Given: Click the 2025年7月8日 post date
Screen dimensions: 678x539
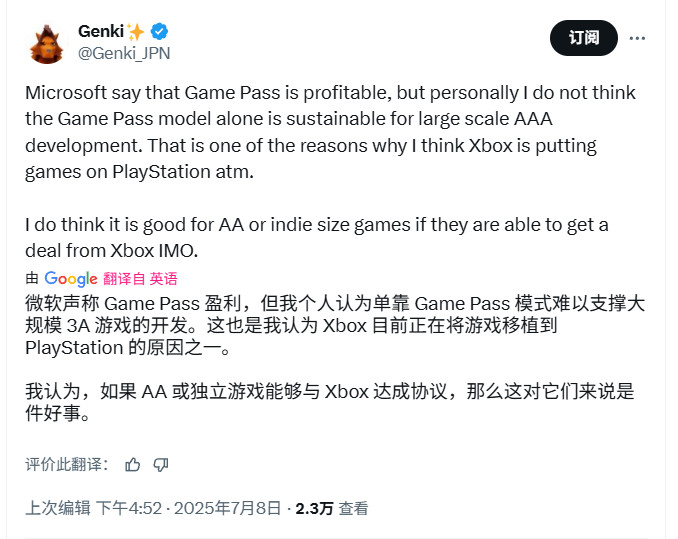Looking at the screenshot, I should [229, 509].
